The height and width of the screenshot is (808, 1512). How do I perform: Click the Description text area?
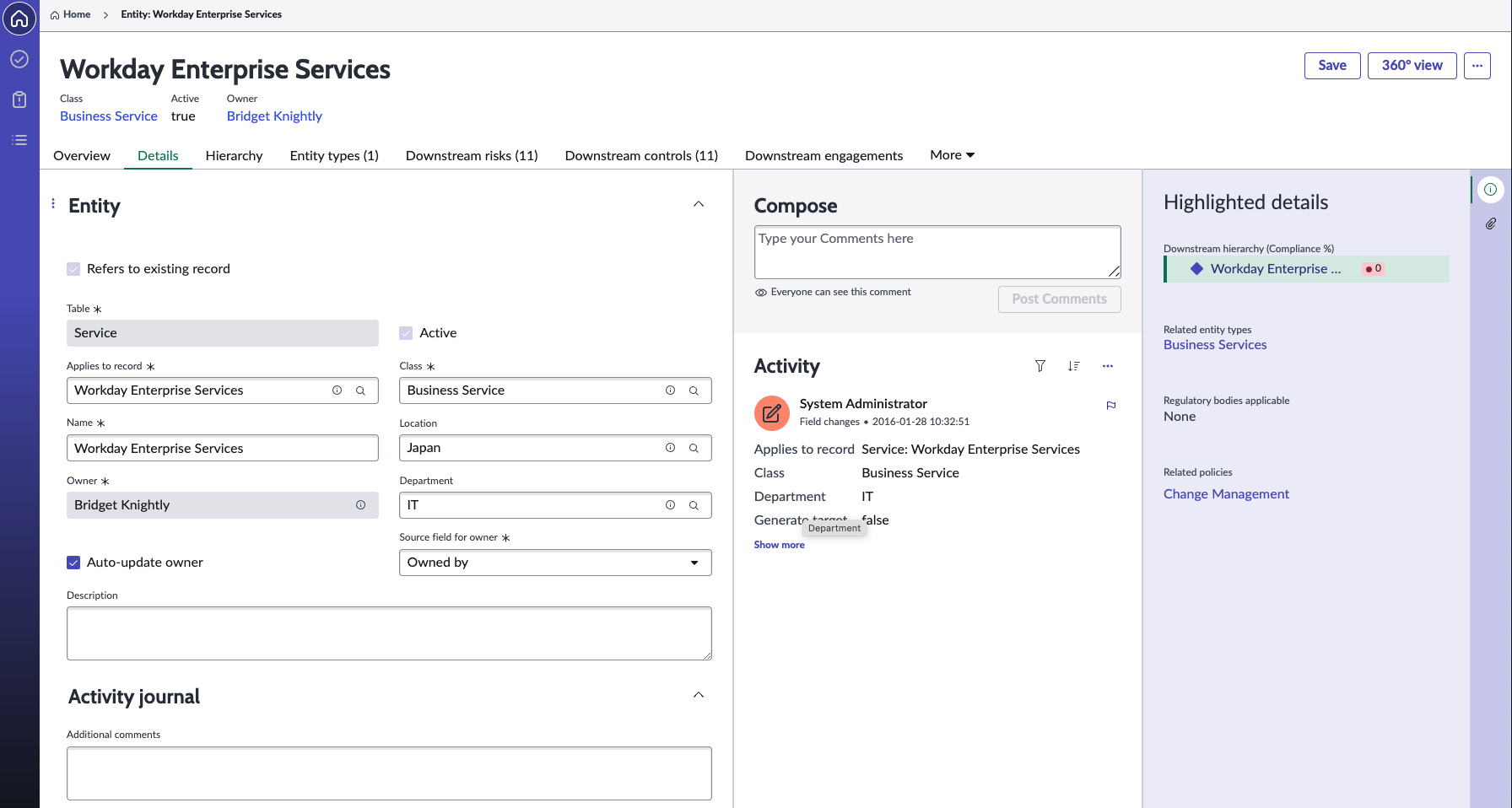coord(389,633)
